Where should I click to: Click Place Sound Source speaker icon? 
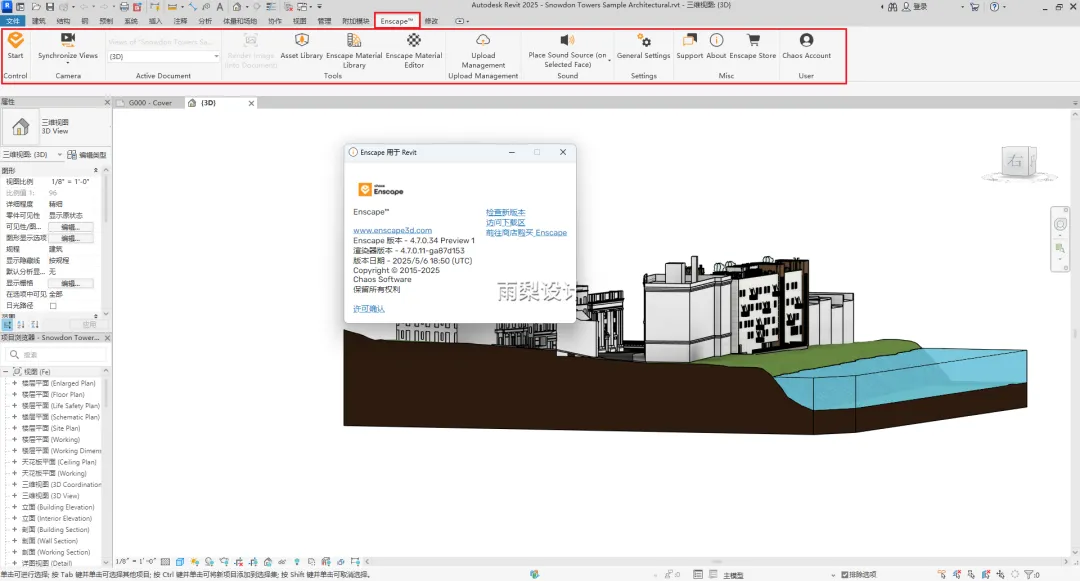[x=567, y=40]
